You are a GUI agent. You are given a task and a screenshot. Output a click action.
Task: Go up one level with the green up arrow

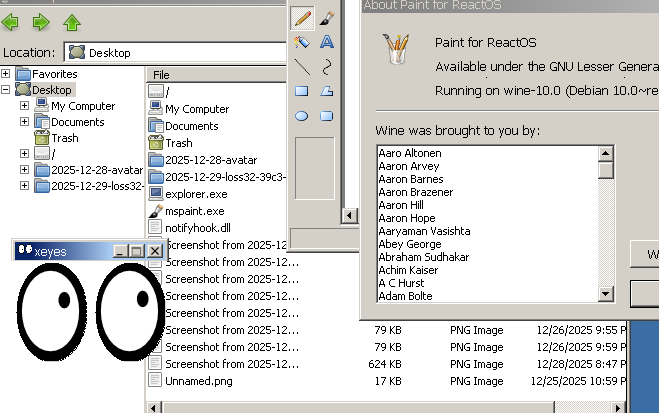tap(72, 22)
